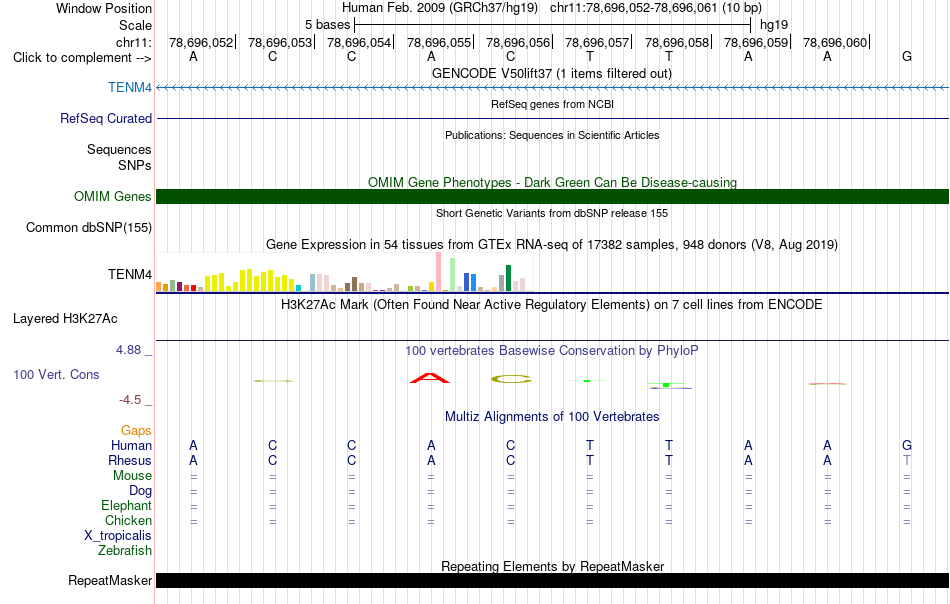Click the olive C PhyloP conservation logo
The image size is (950, 604).
coord(511,379)
